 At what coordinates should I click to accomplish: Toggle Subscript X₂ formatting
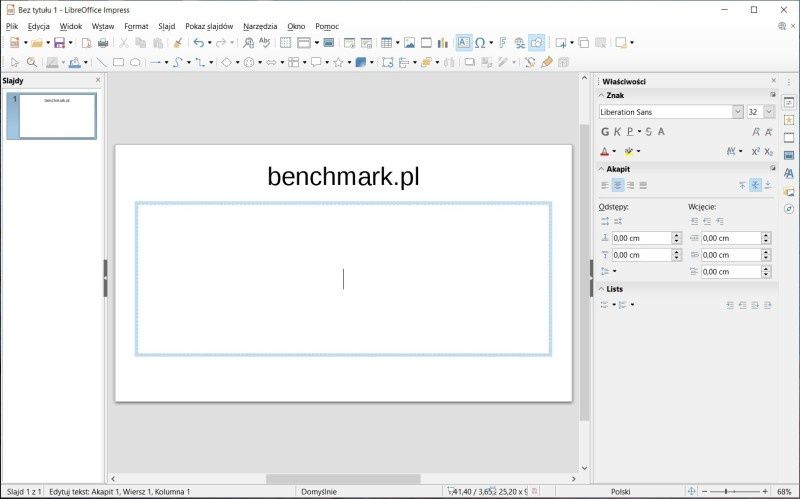tap(768, 152)
